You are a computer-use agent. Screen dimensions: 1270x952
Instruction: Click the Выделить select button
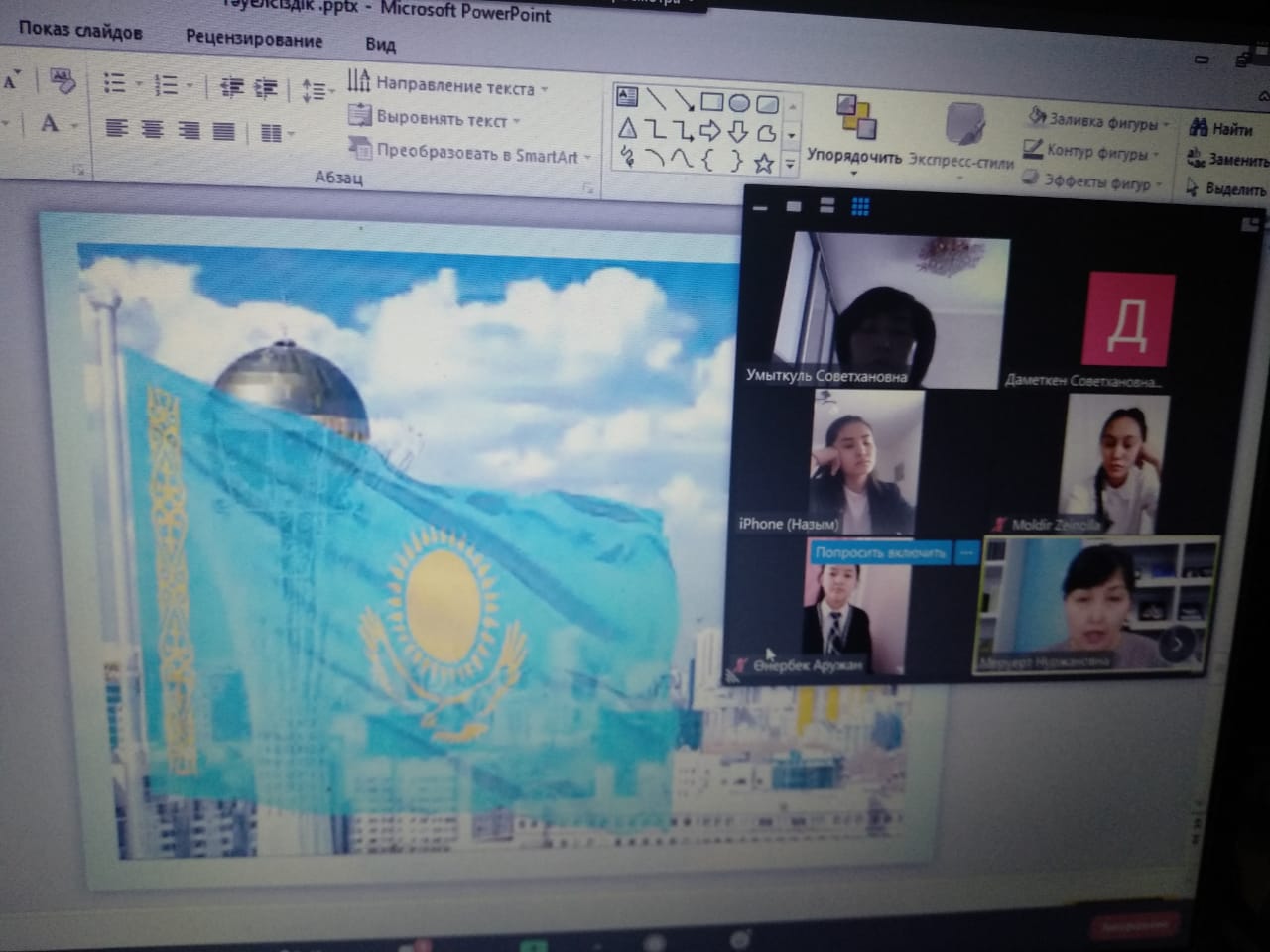(x=1226, y=188)
